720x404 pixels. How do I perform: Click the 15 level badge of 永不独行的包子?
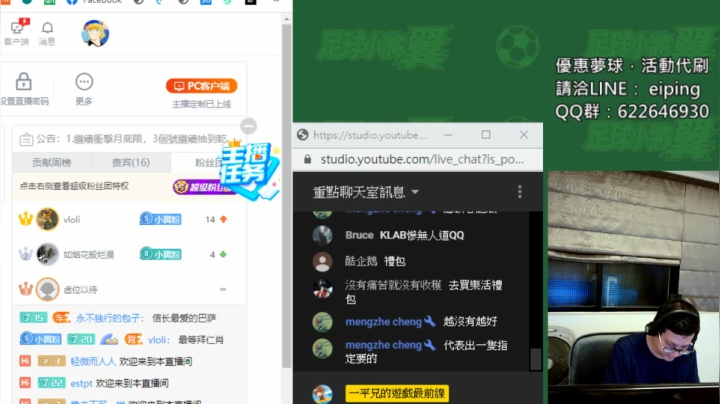33,318
